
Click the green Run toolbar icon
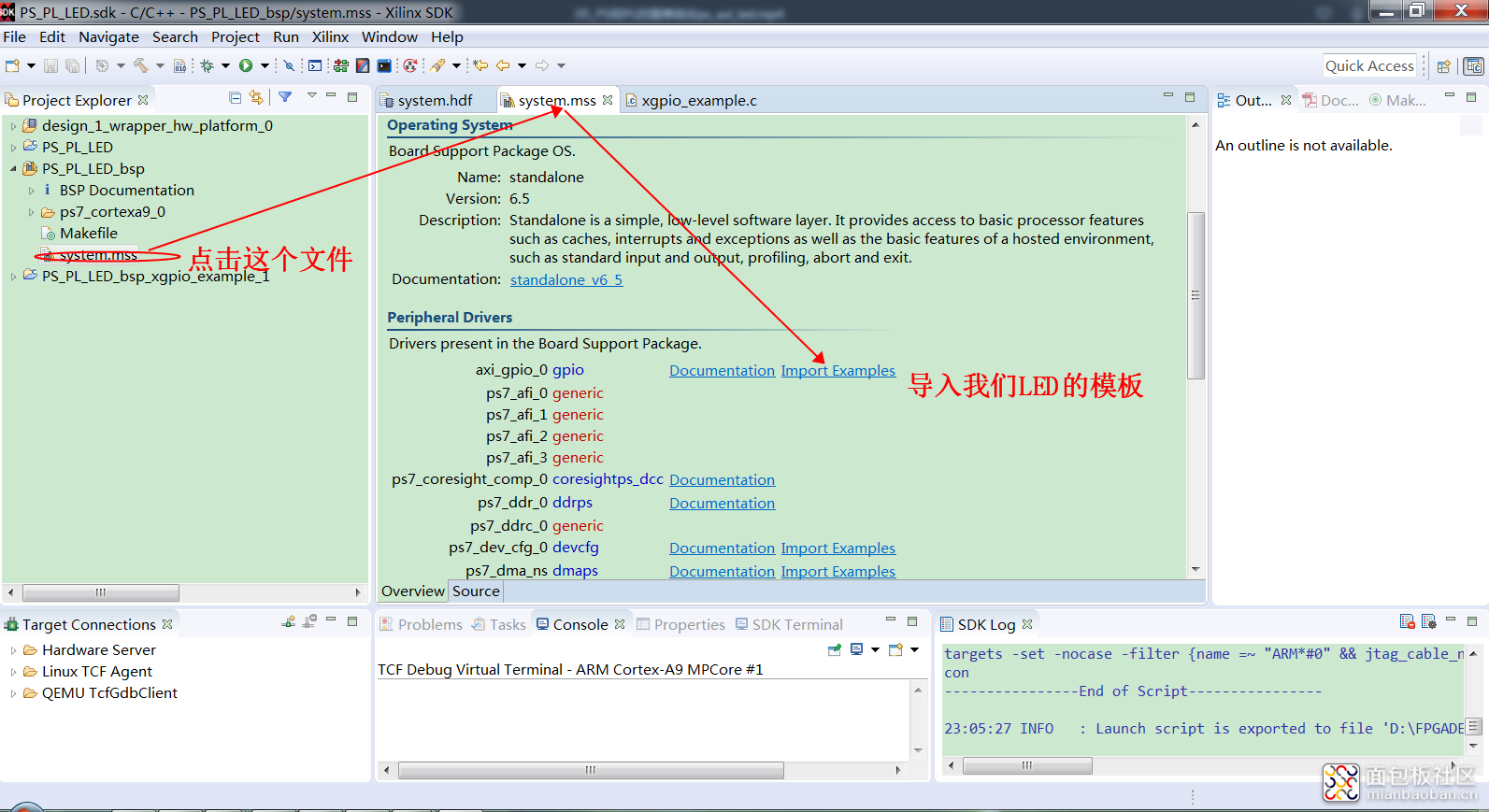246,65
